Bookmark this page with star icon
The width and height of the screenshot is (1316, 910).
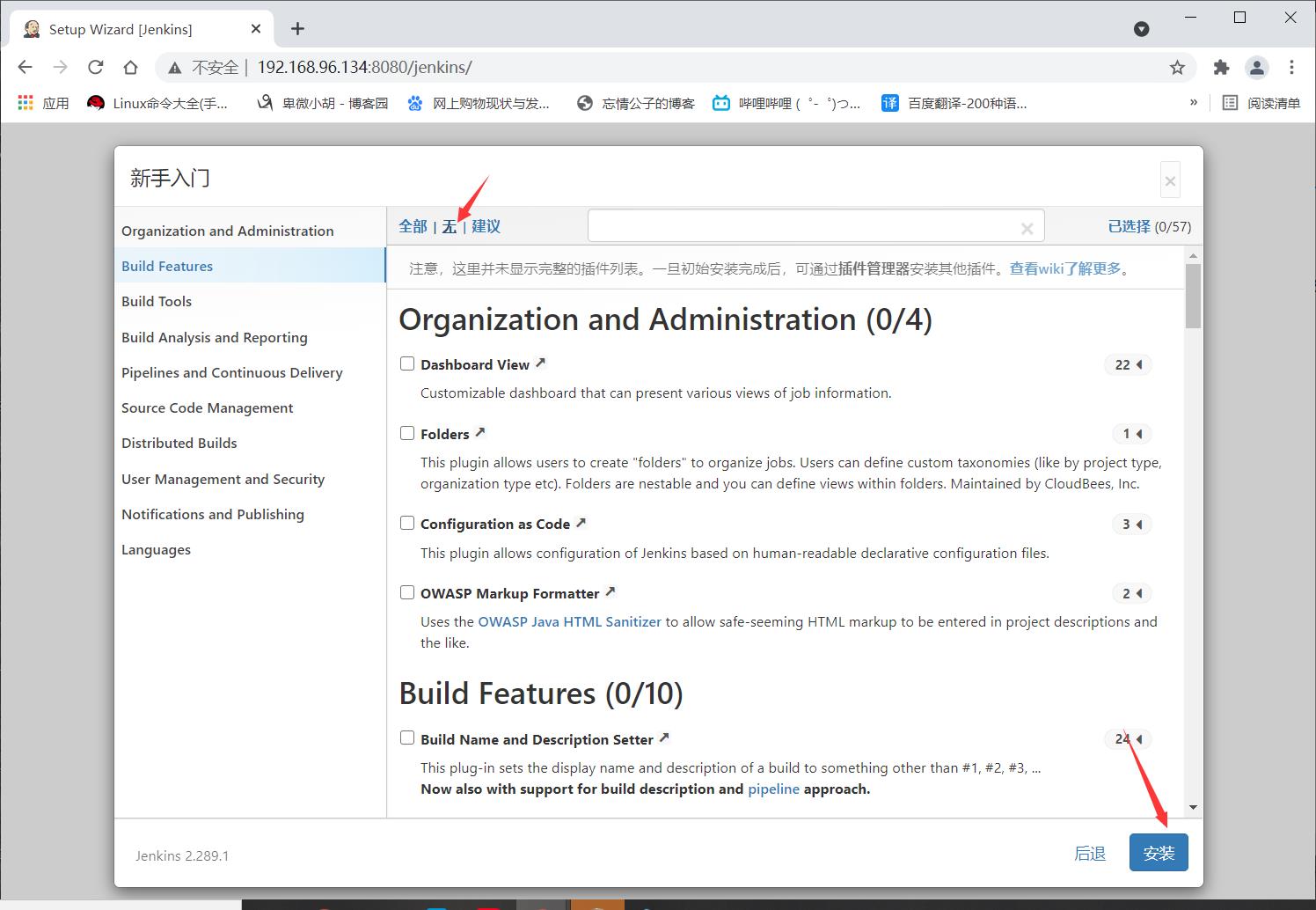pos(1177,67)
